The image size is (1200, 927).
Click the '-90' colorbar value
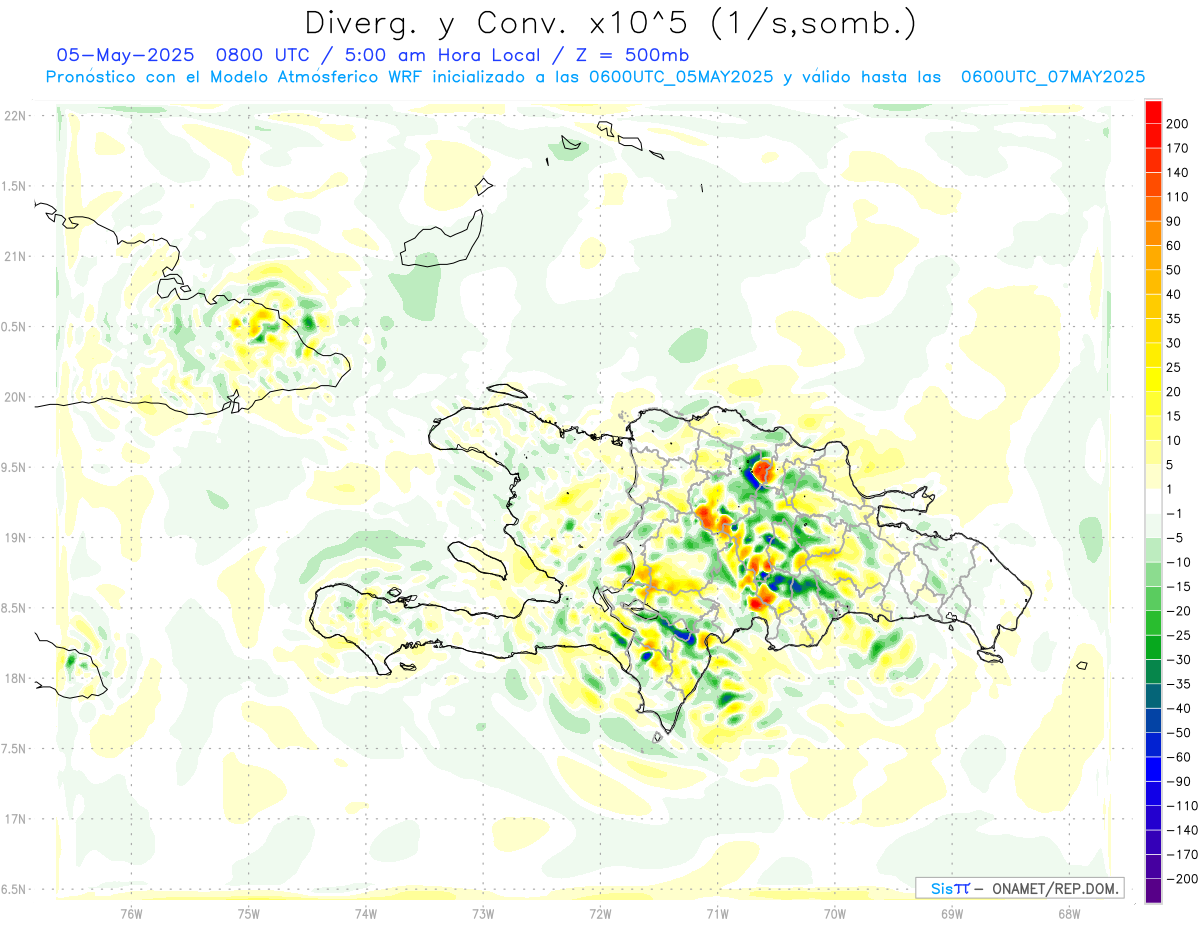[1177, 781]
